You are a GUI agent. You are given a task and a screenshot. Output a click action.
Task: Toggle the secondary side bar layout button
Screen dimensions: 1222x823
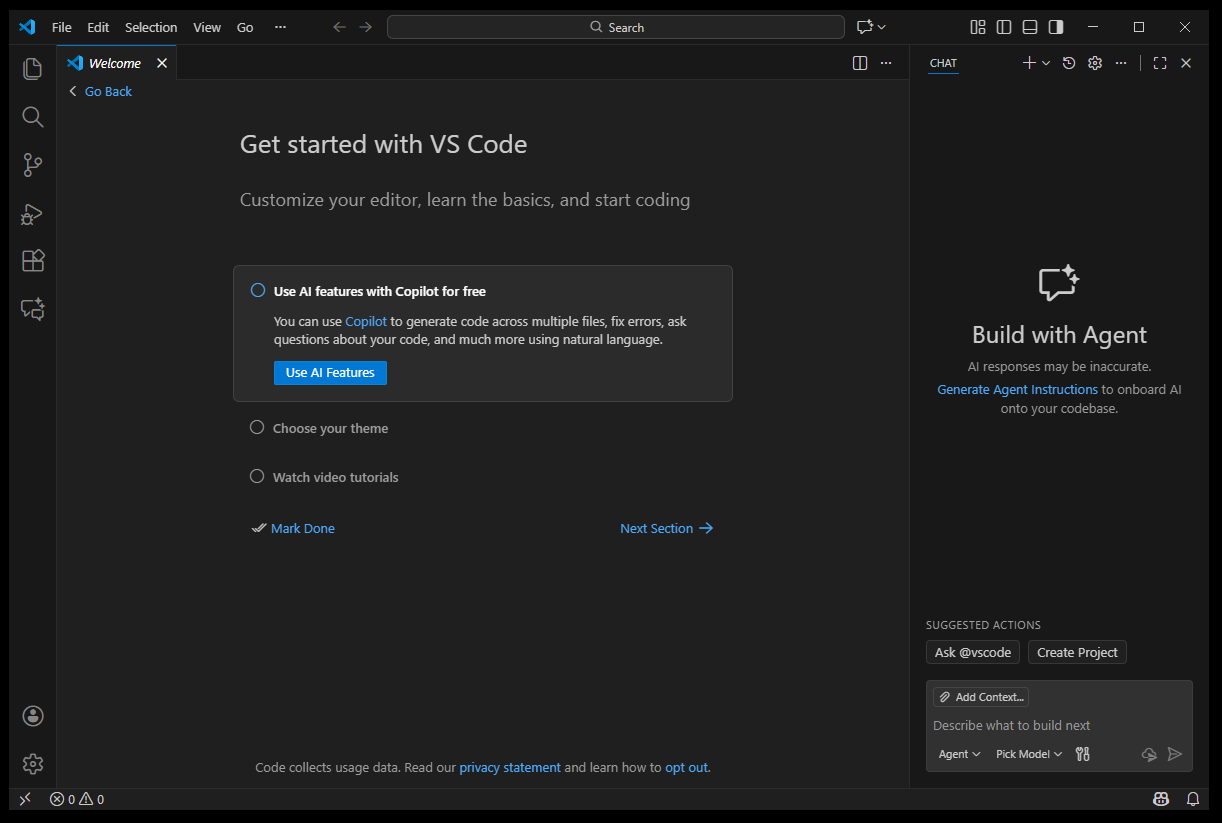coord(1056,27)
